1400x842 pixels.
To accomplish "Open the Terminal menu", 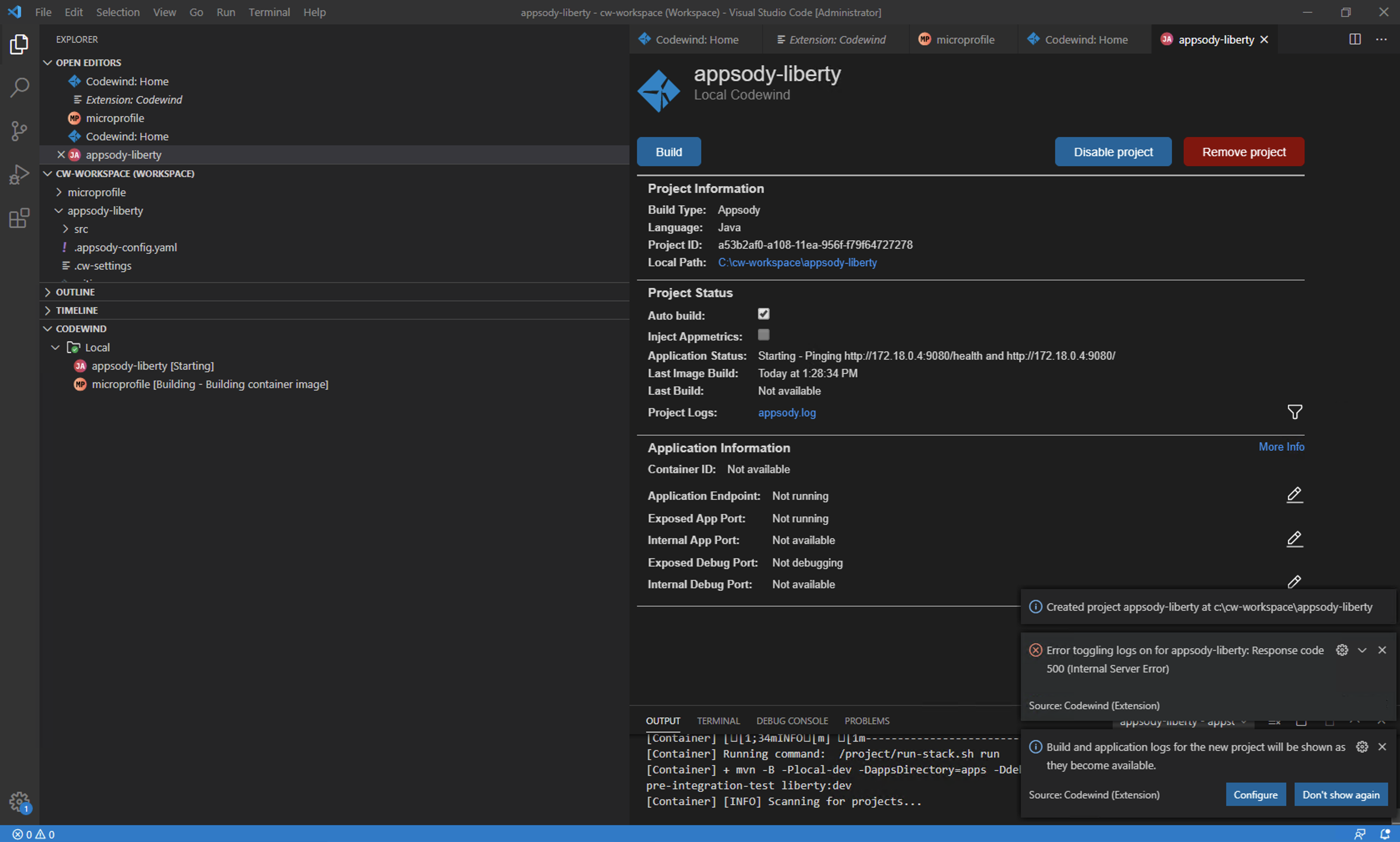I will click(269, 12).
